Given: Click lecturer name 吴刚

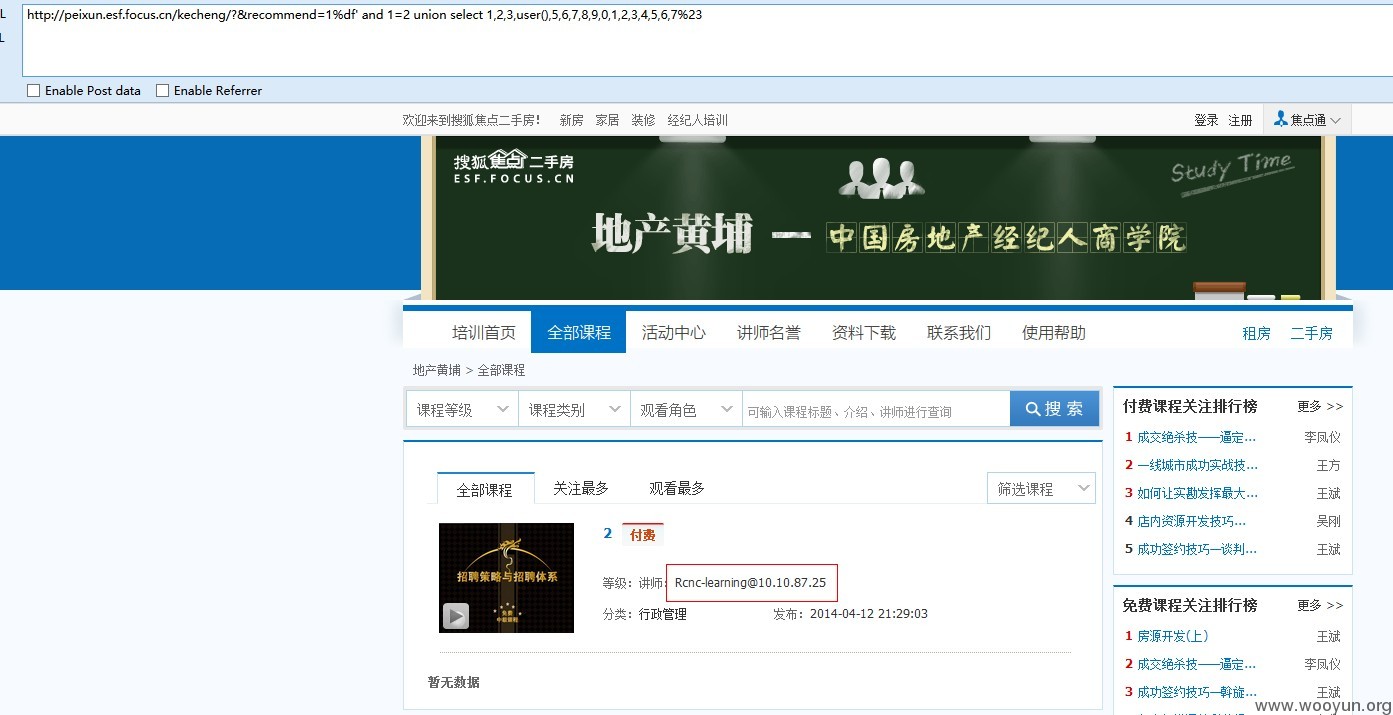Looking at the screenshot, I should pos(1328,521).
